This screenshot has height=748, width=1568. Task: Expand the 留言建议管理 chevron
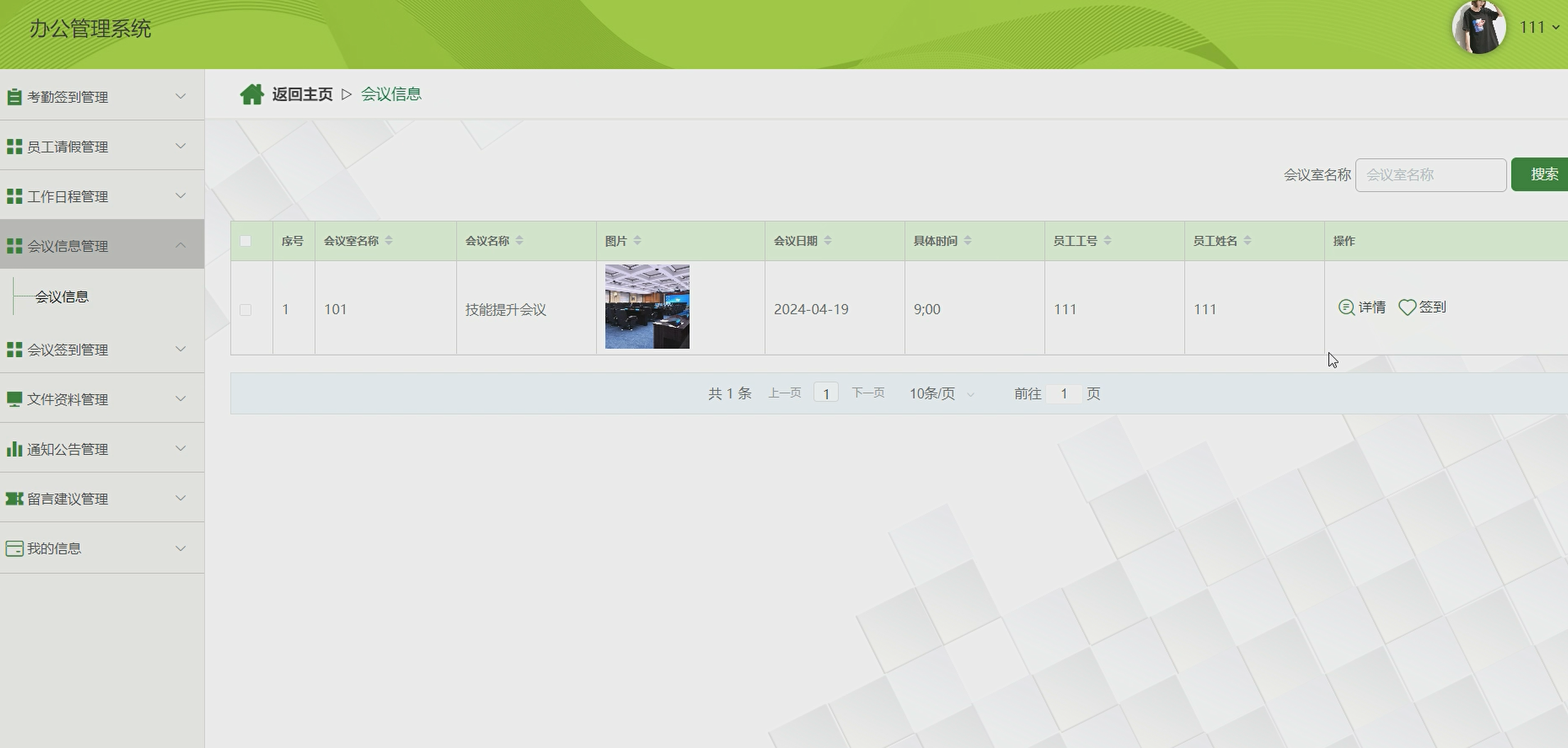point(181,498)
